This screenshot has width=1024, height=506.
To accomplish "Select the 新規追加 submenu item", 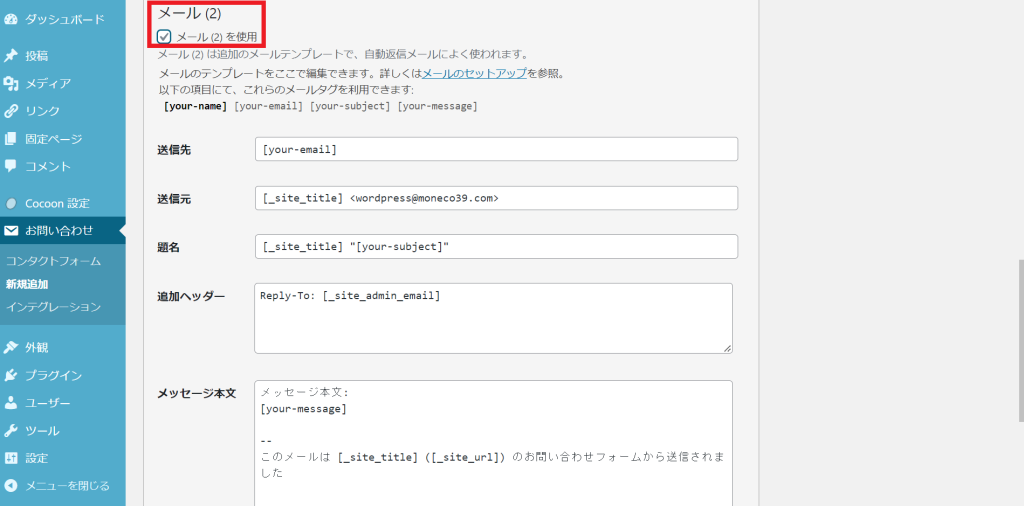I will point(26,284).
